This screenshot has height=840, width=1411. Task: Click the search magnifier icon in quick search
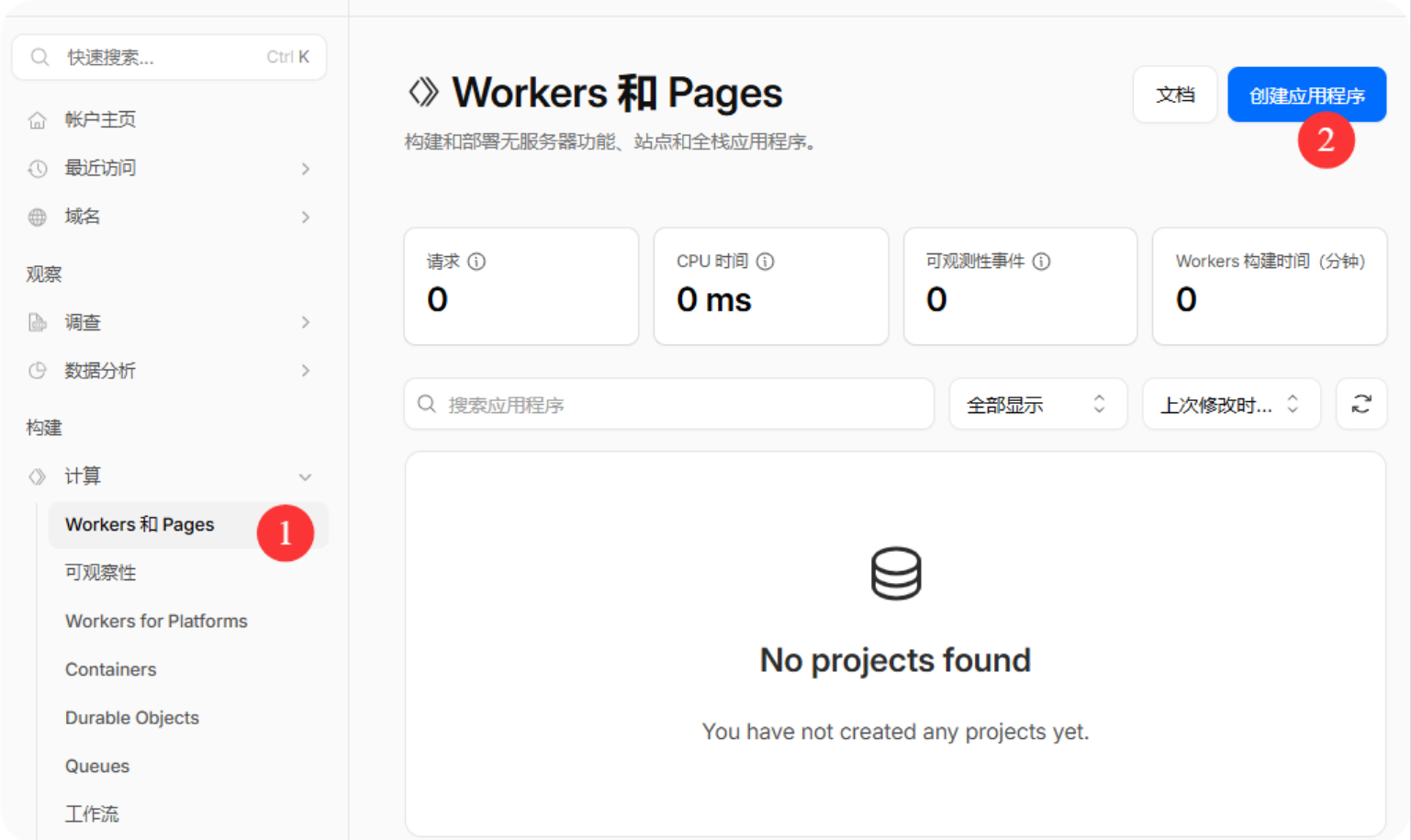point(39,57)
